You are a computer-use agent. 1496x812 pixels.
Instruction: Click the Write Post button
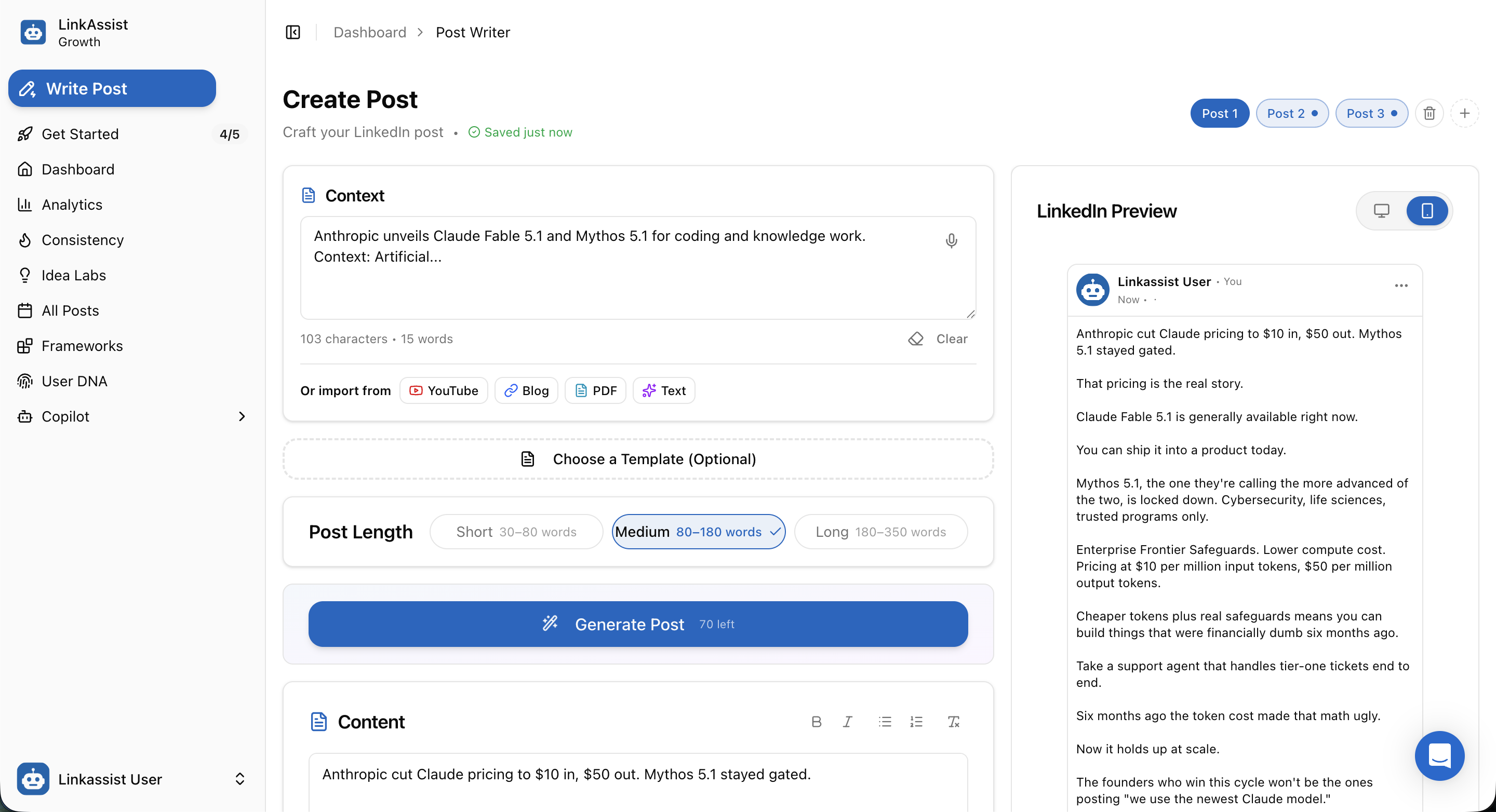pyautogui.click(x=112, y=88)
